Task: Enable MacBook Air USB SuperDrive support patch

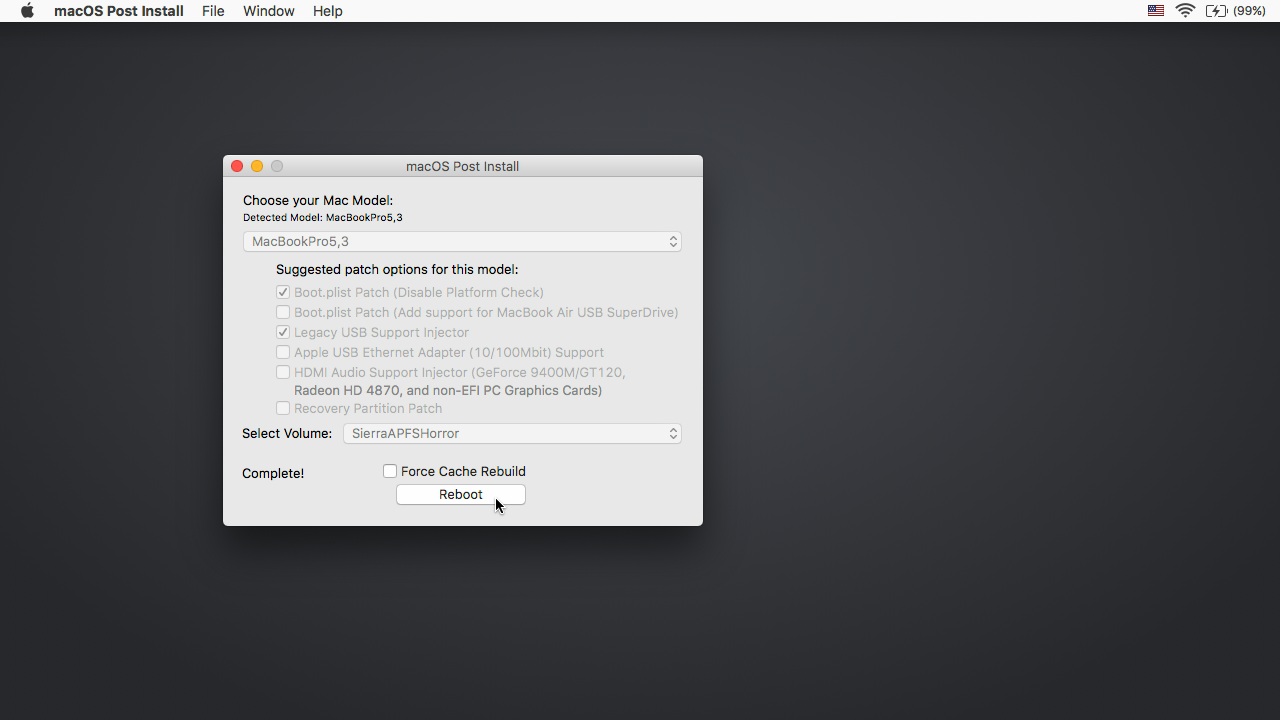Action: pos(283,312)
